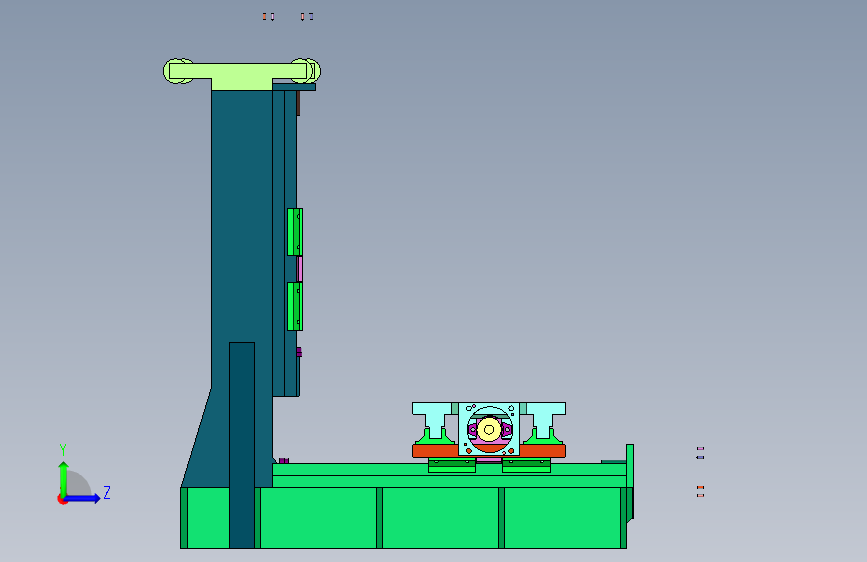This screenshot has width=867, height=562.
Task: Select the yellow circular hub in the carriage
Action: tap(489, 430)
